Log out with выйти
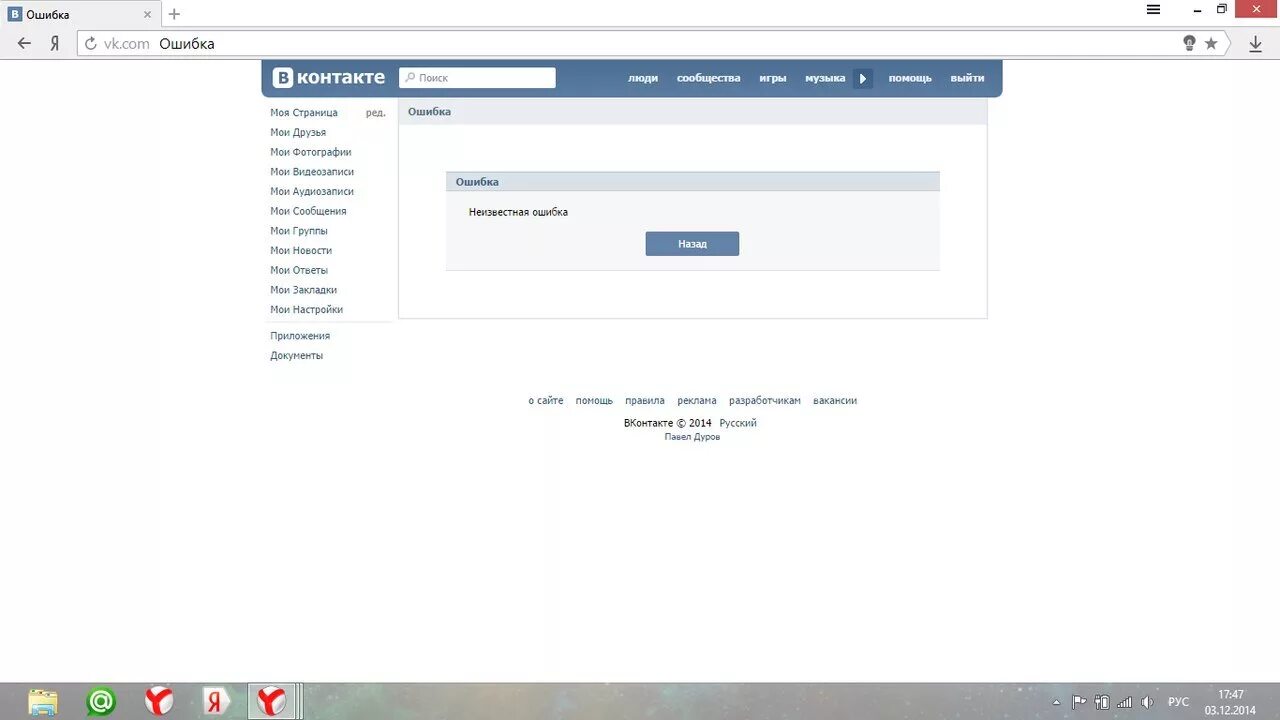The image size is (1280, 720). pyautogui.click(x=967, y=78)
